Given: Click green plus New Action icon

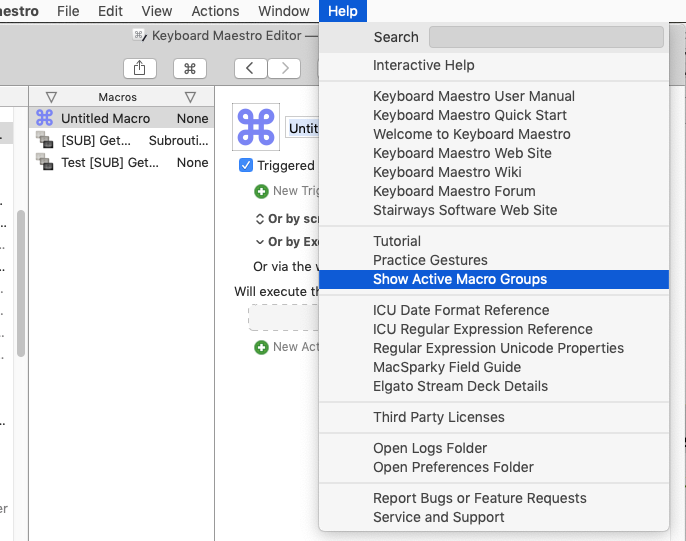Looking at the screenshot, I should [261, 347].
